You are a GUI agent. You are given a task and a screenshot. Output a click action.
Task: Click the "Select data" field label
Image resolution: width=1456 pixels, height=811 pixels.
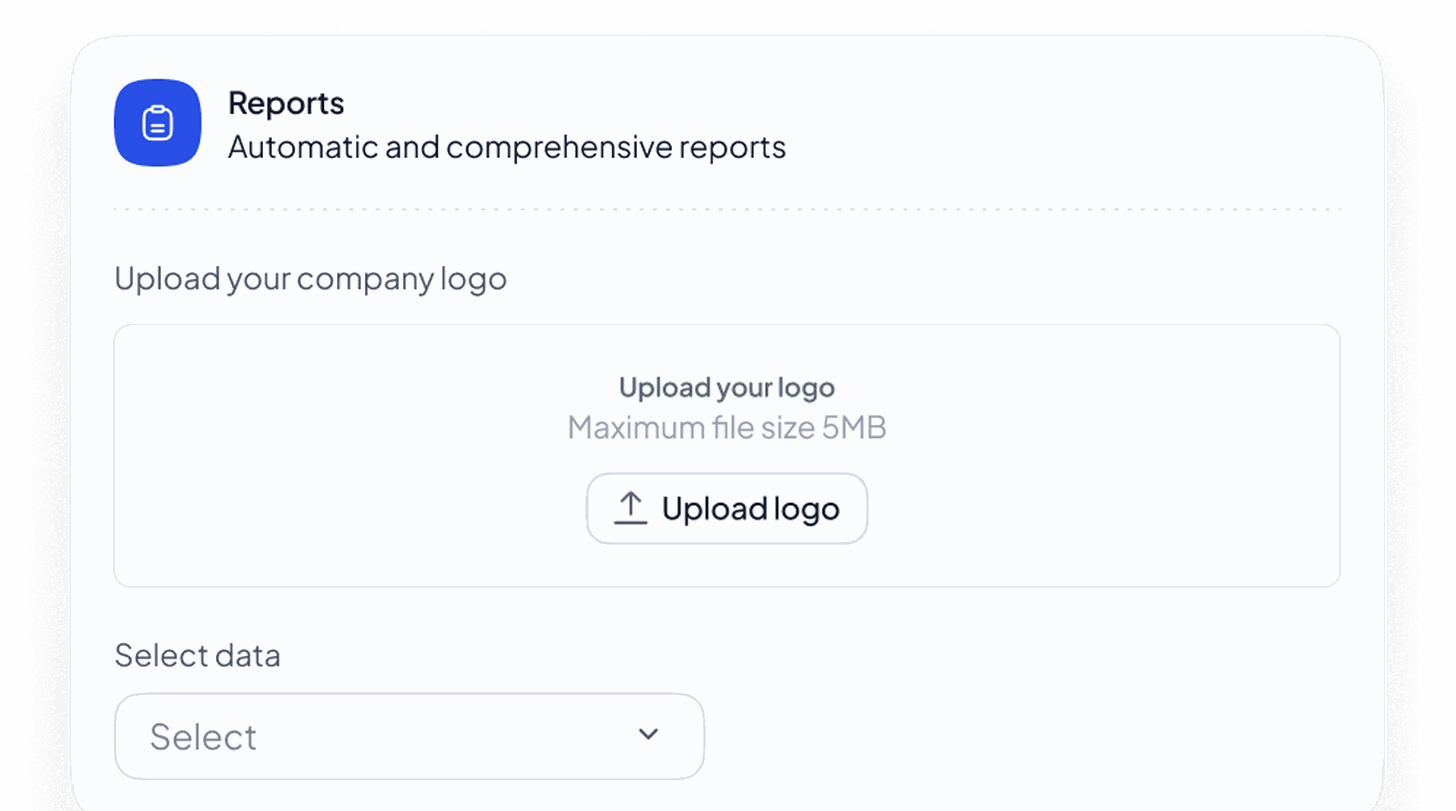[197, 655]
